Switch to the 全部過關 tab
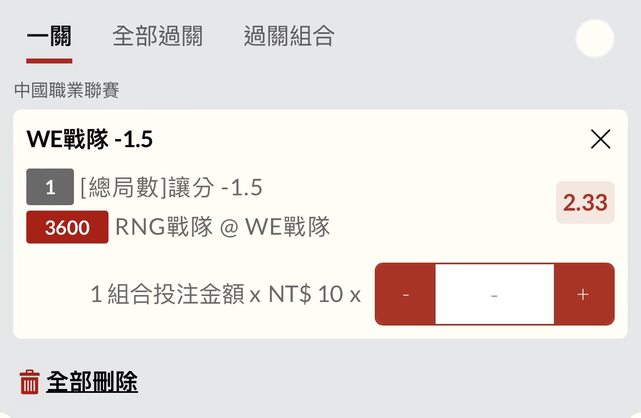This screenshot has height=418, width=641. pyautogui.click(x=157, y=37)
